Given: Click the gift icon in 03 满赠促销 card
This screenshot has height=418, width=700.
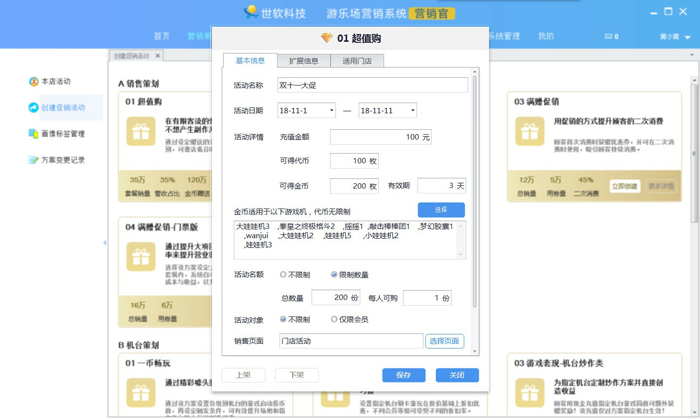Looking at the screenshot, I should [529, 131].
